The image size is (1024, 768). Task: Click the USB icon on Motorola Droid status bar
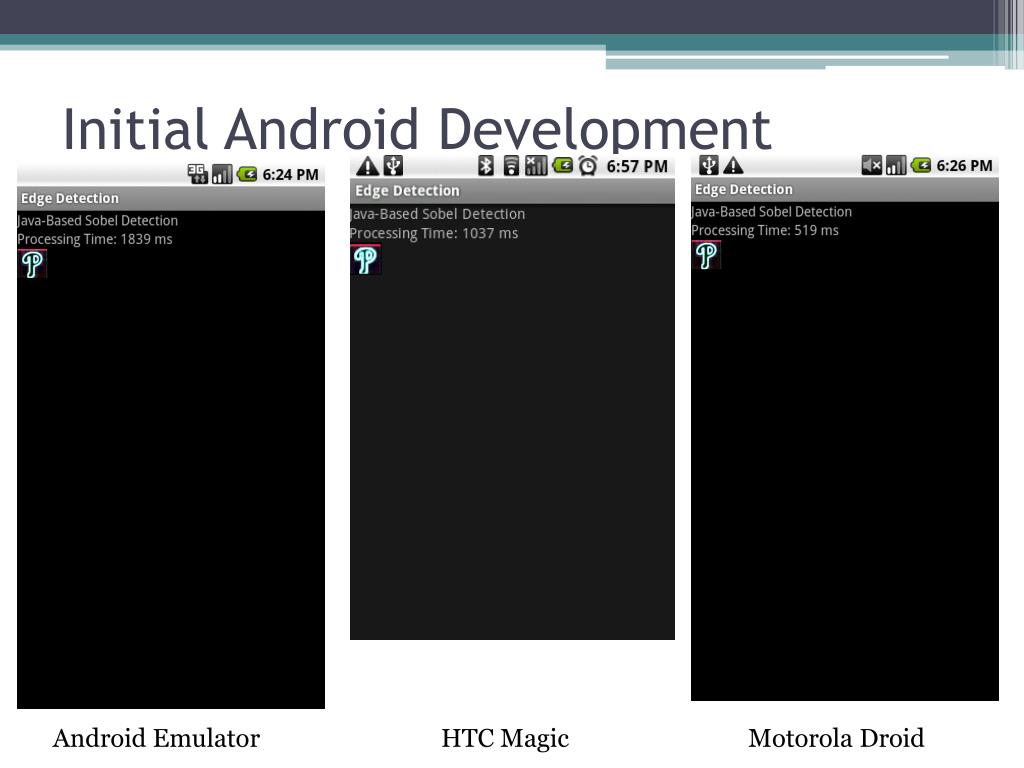(709, 165)
